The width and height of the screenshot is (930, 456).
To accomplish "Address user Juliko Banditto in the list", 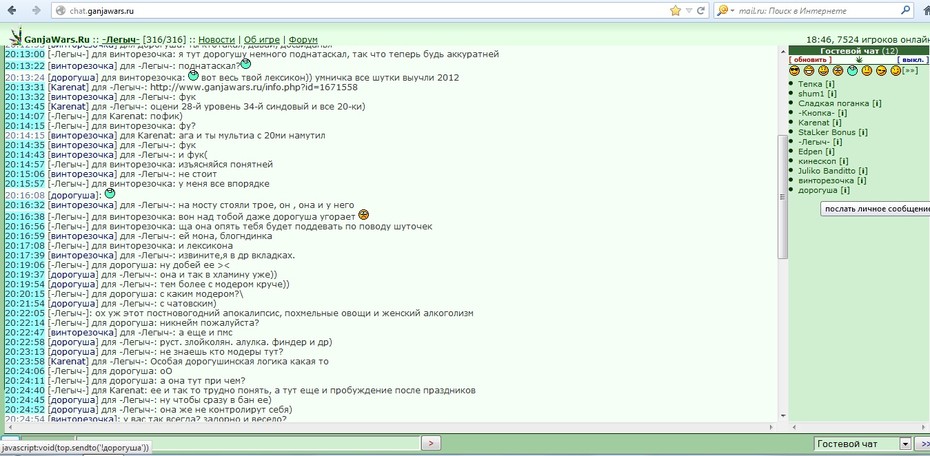I will 827,171.
